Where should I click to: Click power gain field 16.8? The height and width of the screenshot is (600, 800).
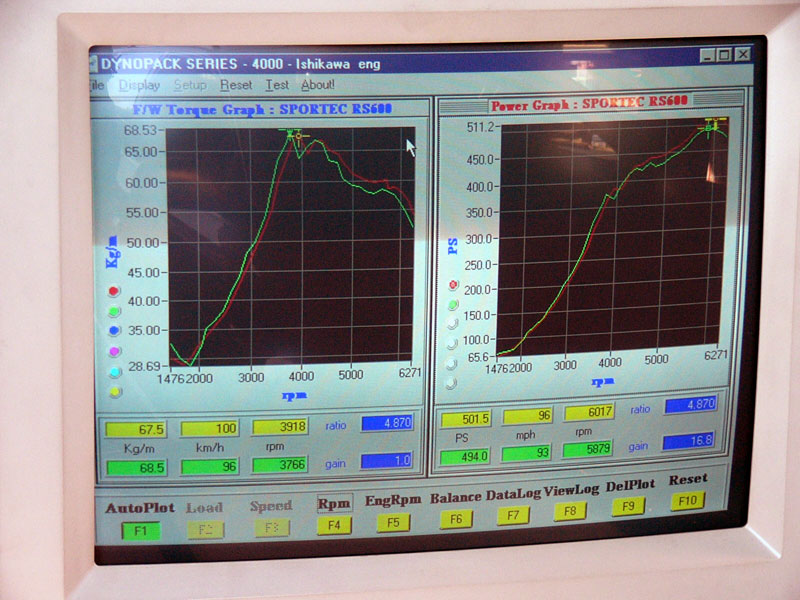point(688,442)
